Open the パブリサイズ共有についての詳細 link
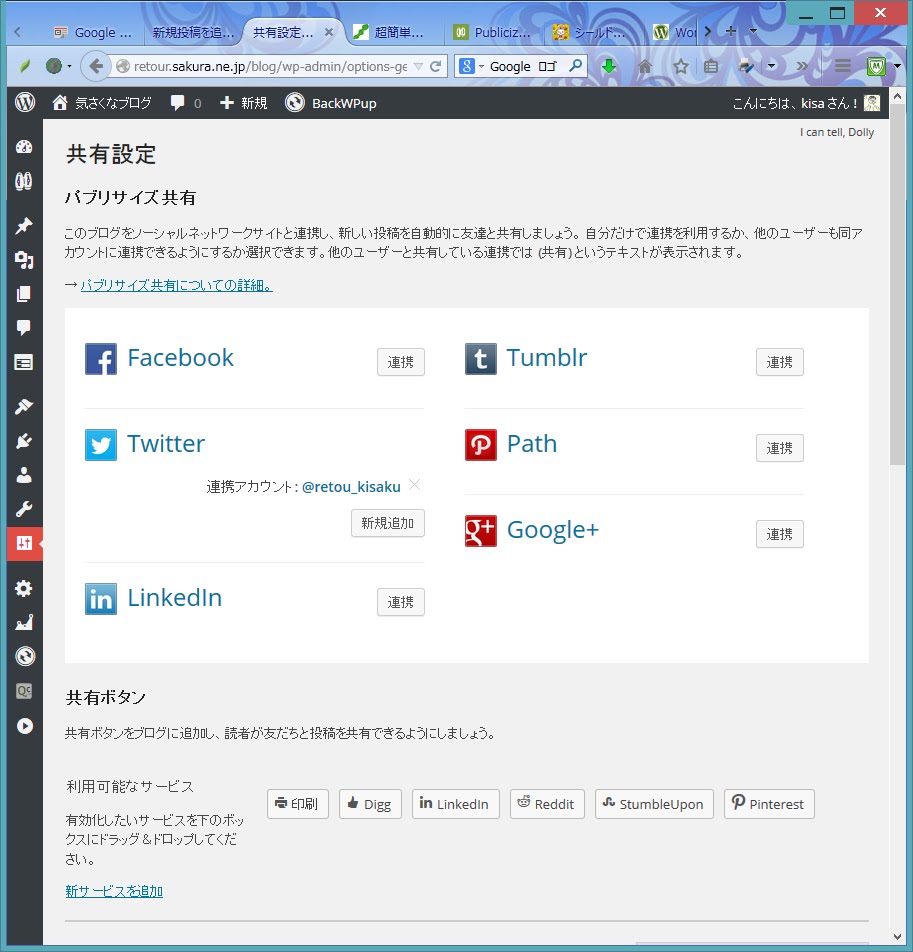Viewport: 913px width, 952px height. [x=177, y=285]
